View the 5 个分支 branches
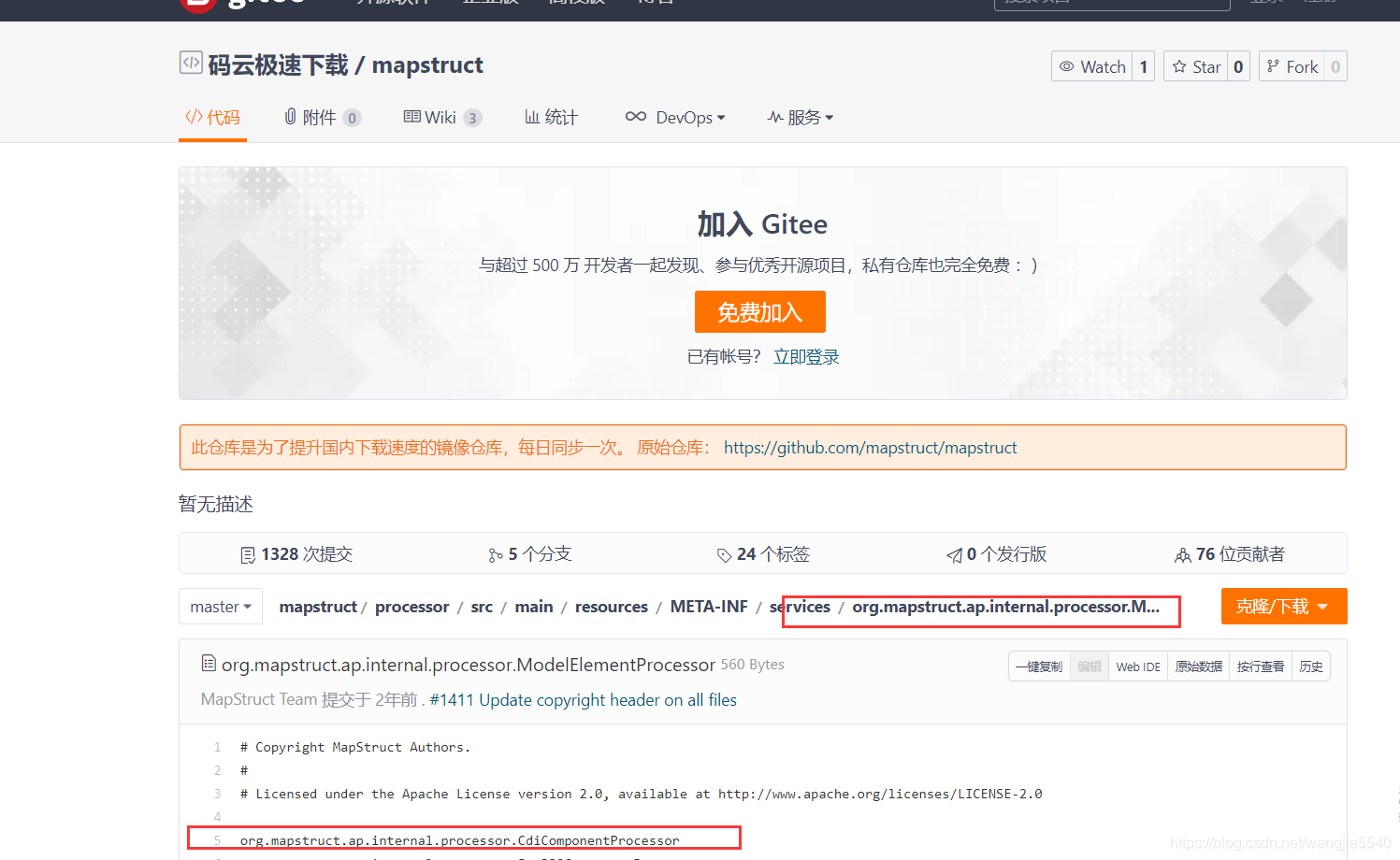Image resolution: width=1400 pixels, height=860 pixels. point(529,554)
